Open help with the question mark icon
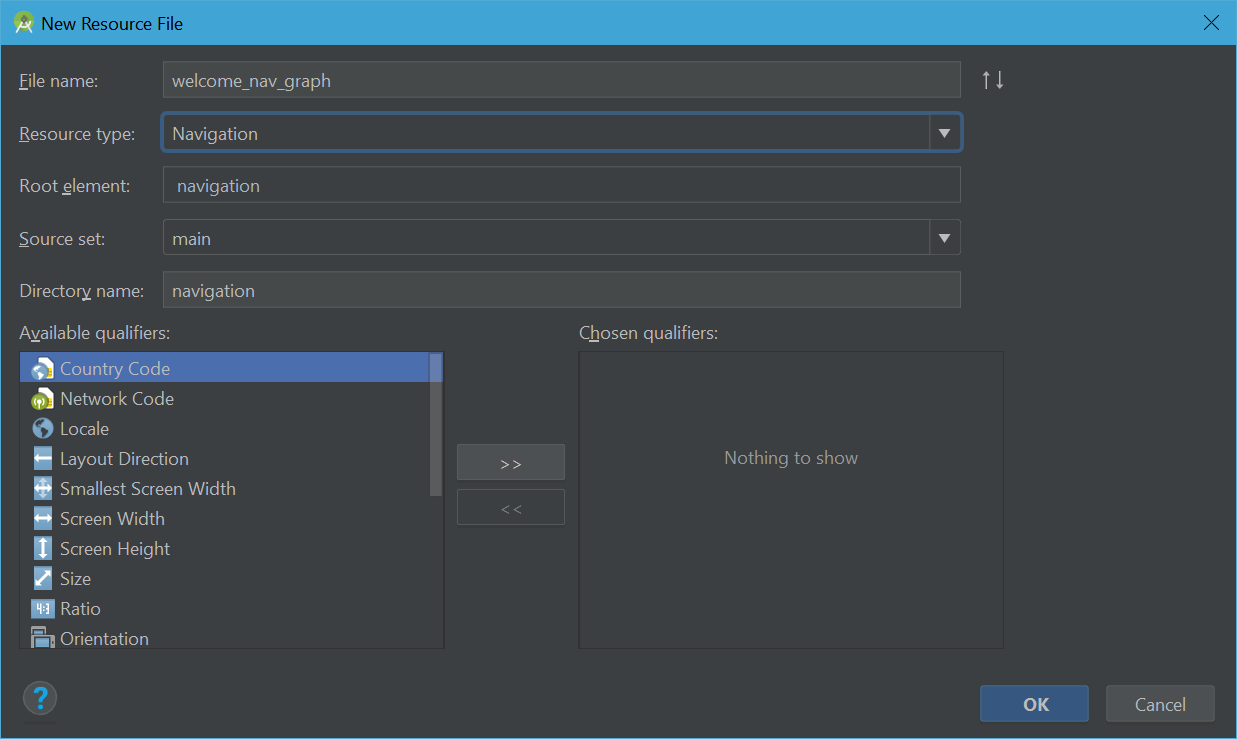Viewport: 1237px width, 739px height. [x=40, y=698]
